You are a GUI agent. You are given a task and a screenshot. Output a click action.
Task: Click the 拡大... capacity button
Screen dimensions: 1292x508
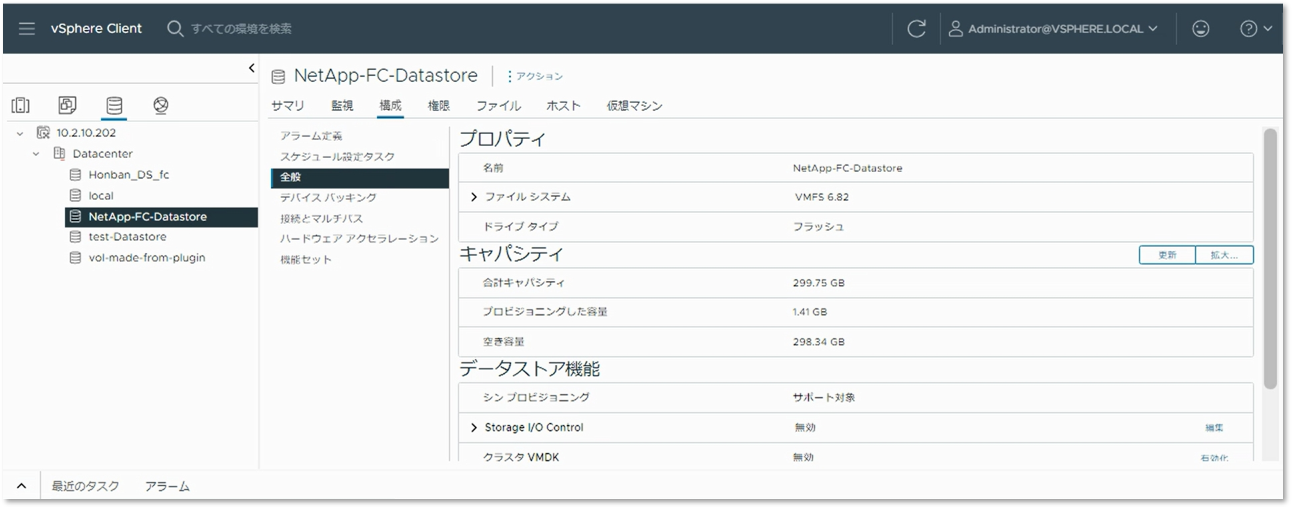tap(1225, 255)
